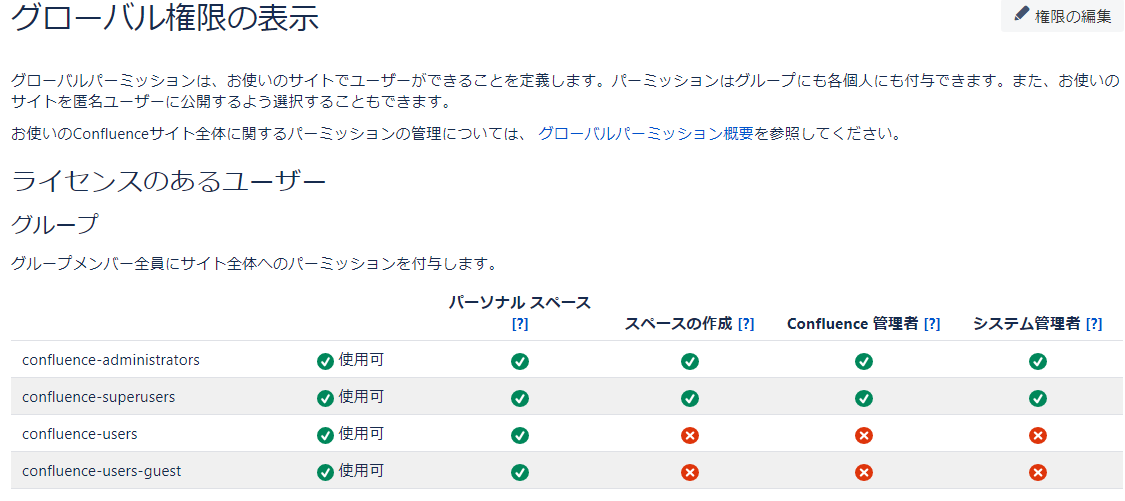The height and width of the screenshot is (501, 1125).
Task: Click the pencil icon in 権限の編集
Action: 1022,15
